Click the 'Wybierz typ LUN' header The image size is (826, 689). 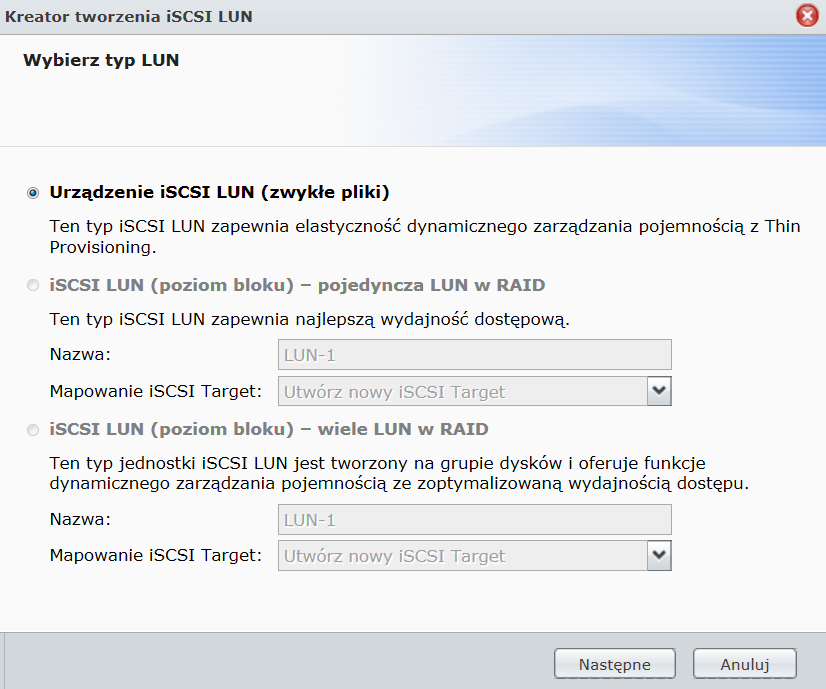(x=100, y=61)
